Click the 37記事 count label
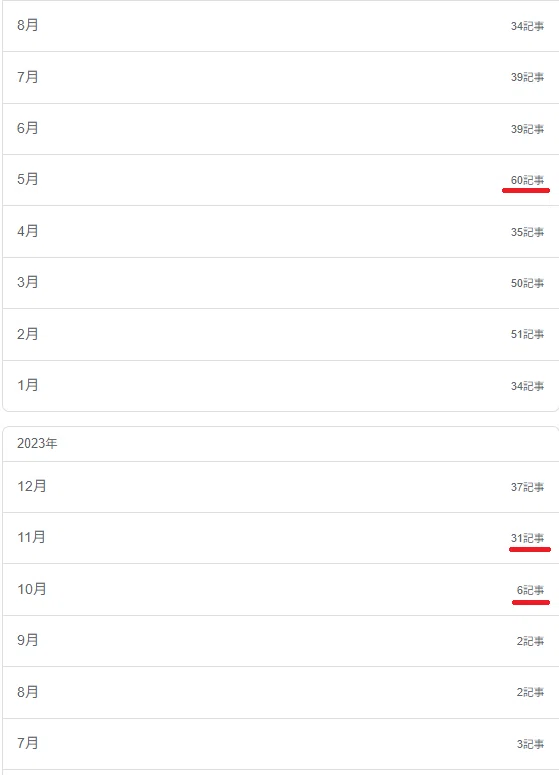 [x=527, y=487]
